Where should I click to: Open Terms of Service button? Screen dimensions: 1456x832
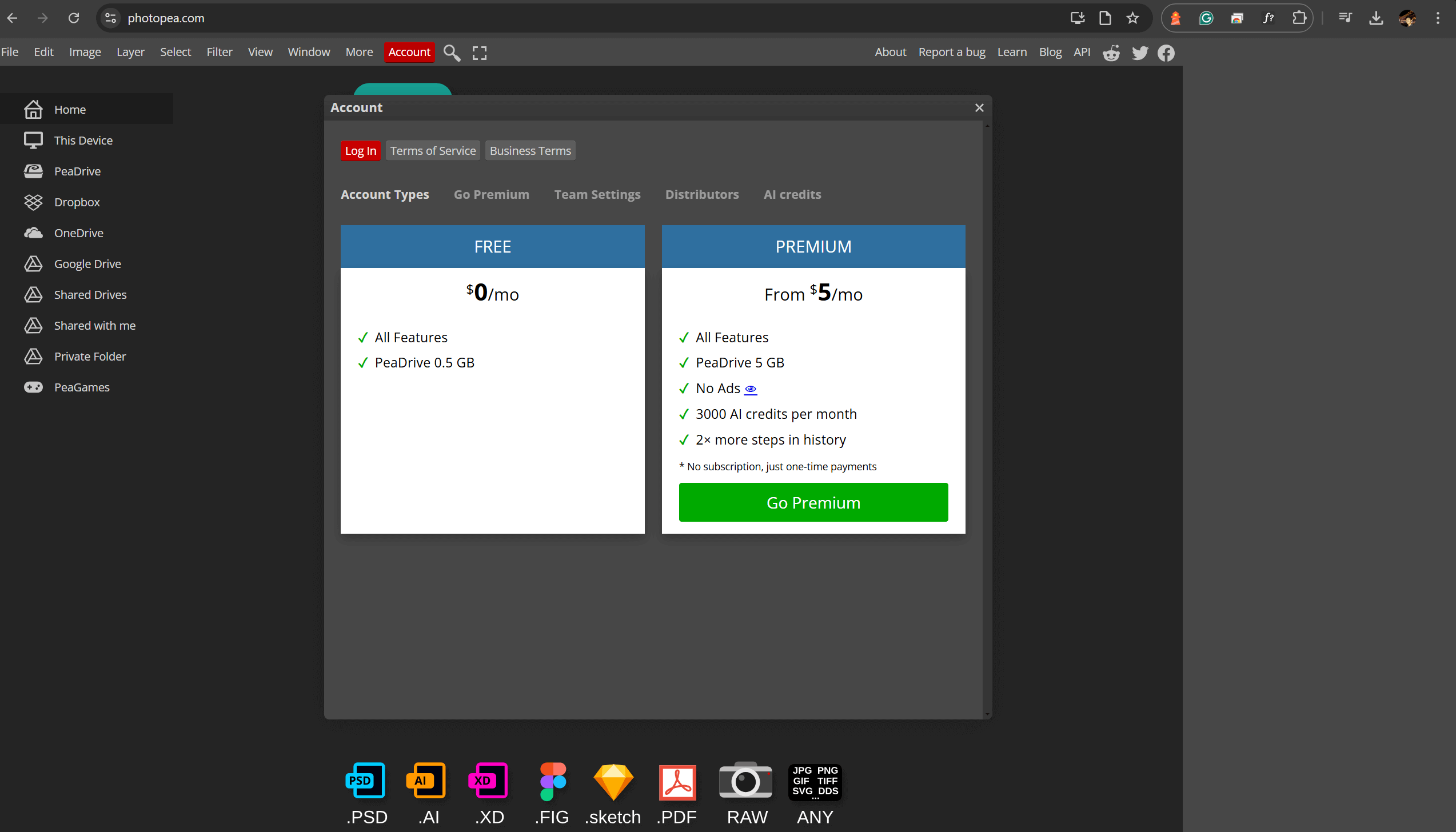coord(433,151)
